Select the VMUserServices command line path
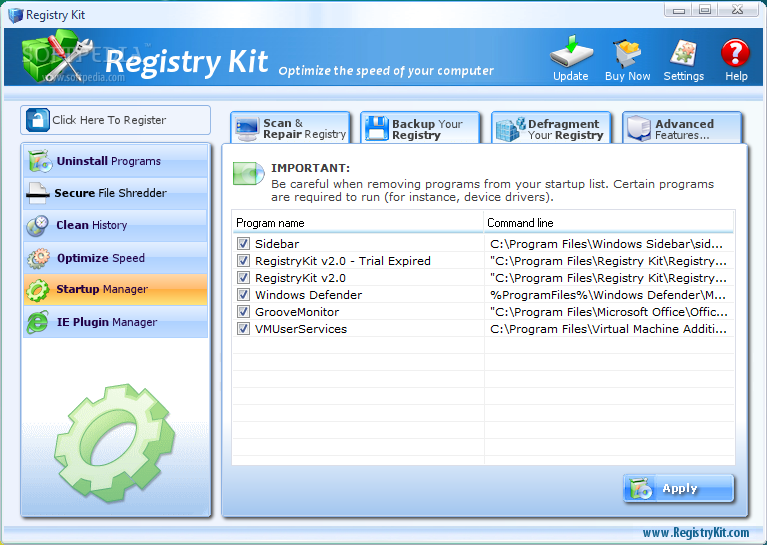The width and height of the screenshot is (767, 545). [608, 329]
